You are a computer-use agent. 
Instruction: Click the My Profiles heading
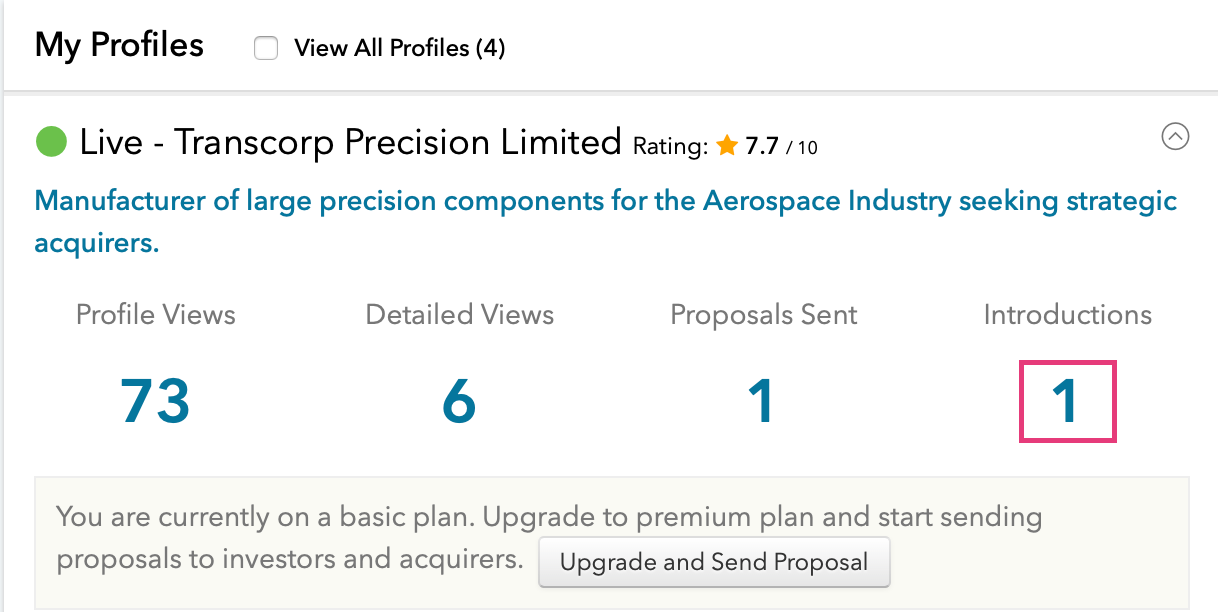point(119,45)
